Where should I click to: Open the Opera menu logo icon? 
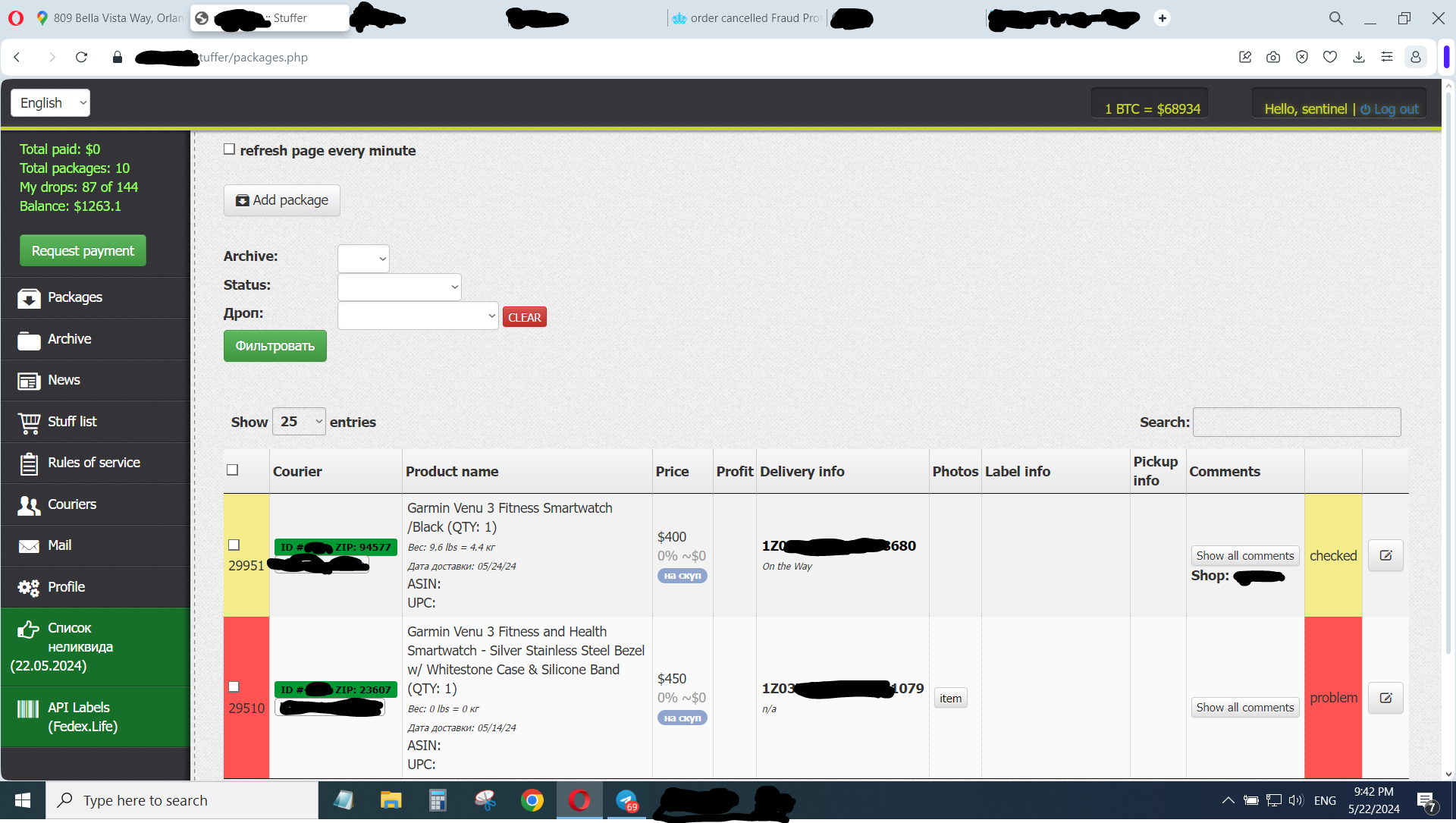point(16,18)
